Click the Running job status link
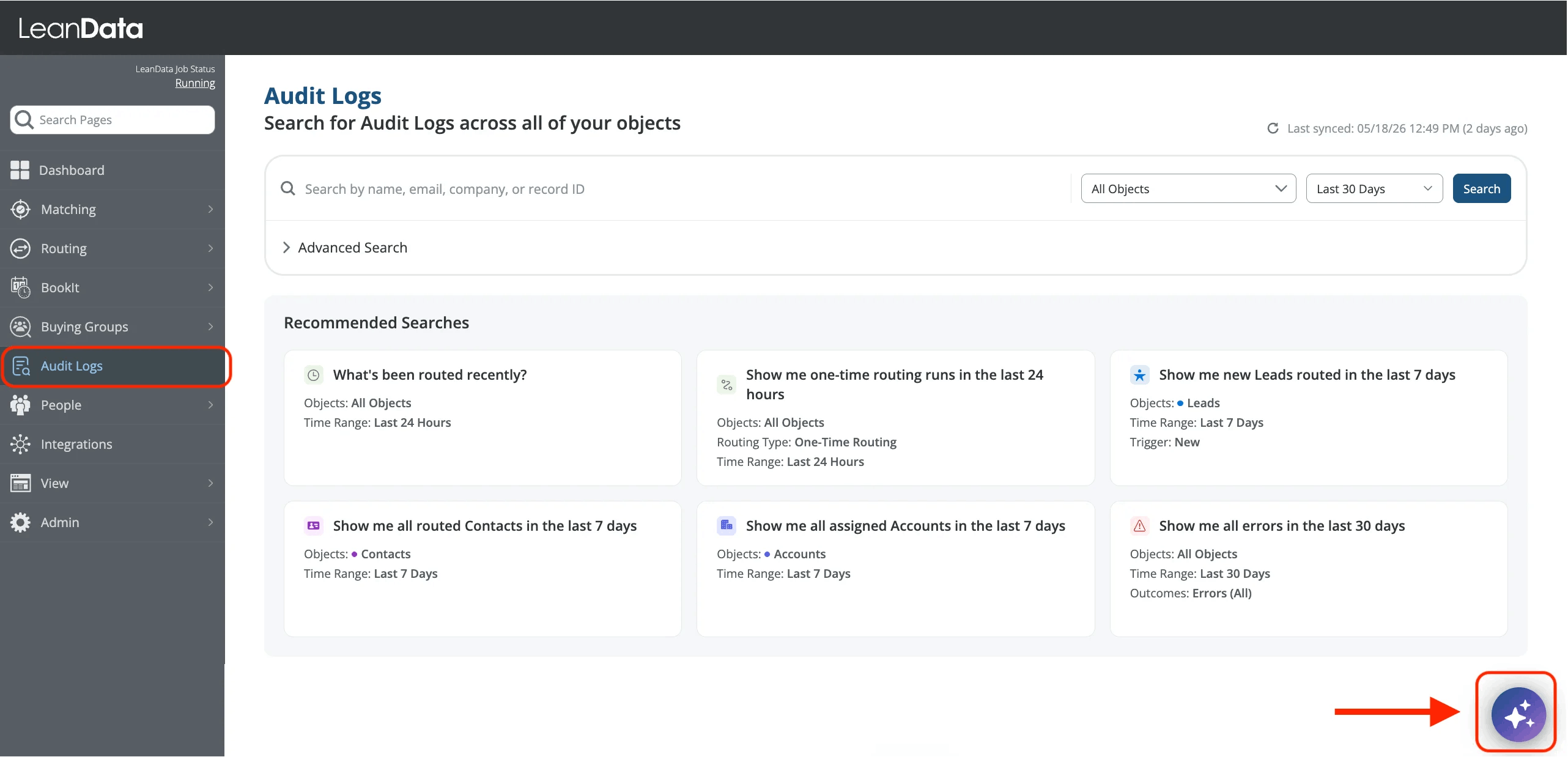Screen dimensions: 1568x757 pos(195,83)
